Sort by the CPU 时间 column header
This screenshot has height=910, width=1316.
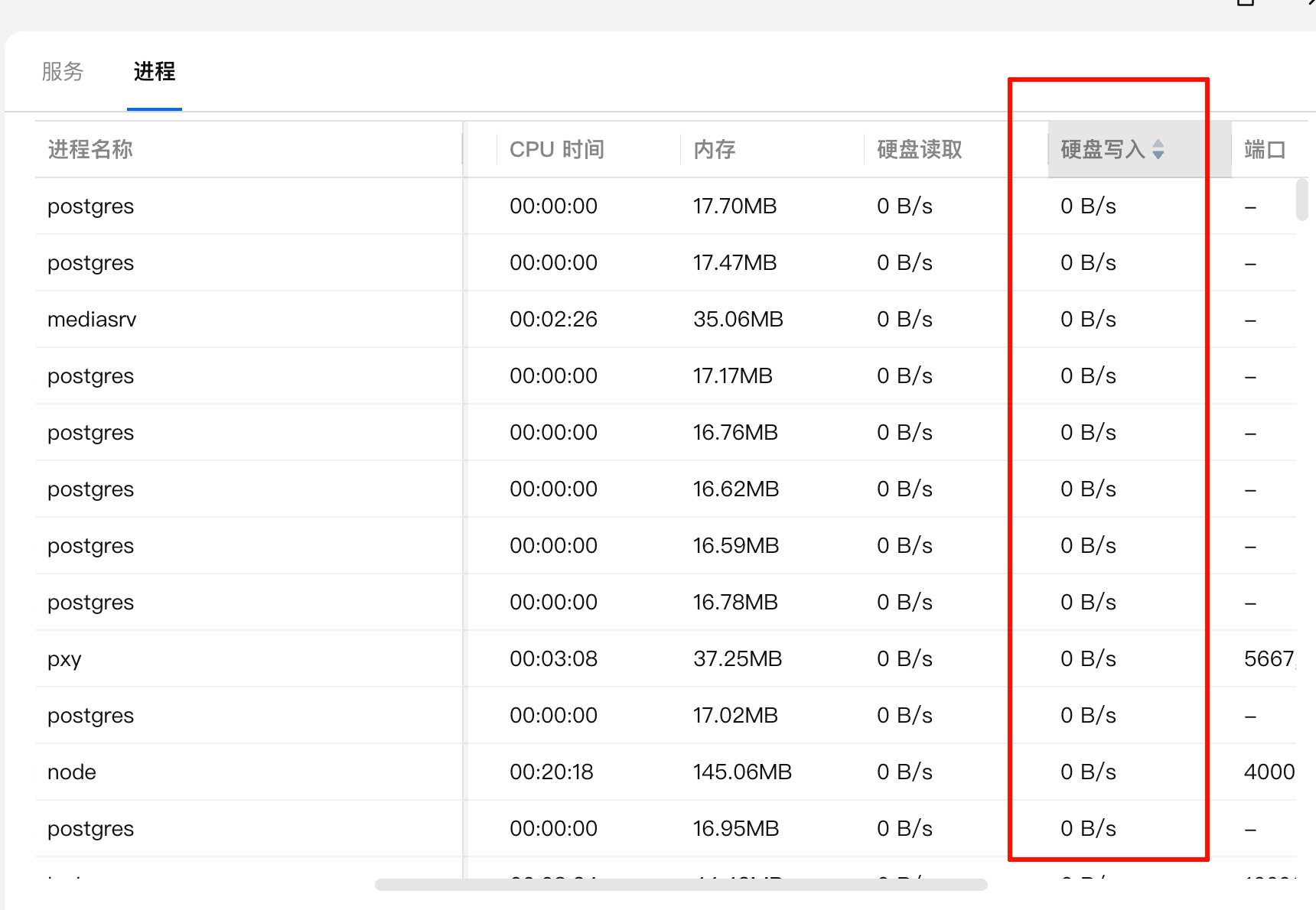click(557, 149)
